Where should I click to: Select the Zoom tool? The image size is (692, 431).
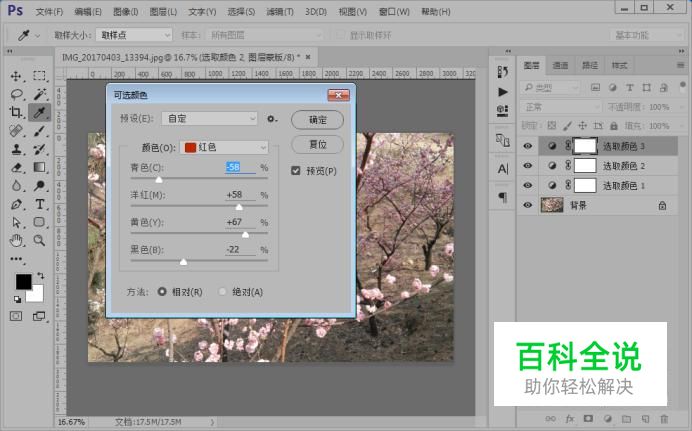coord(39,240)
